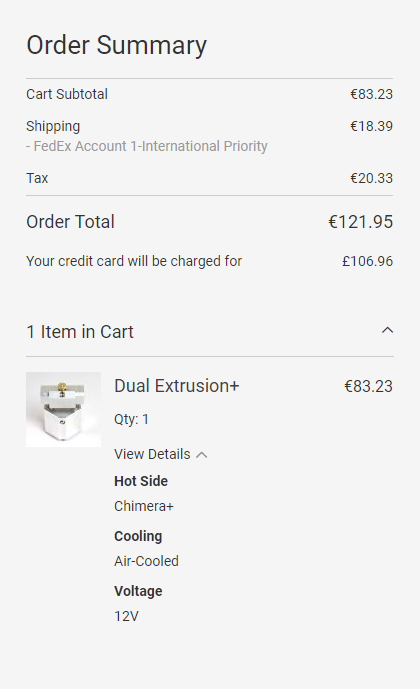The image size is (420, 692).
Task: Click the £106.96 credit card charge
Action: (368, 261)
